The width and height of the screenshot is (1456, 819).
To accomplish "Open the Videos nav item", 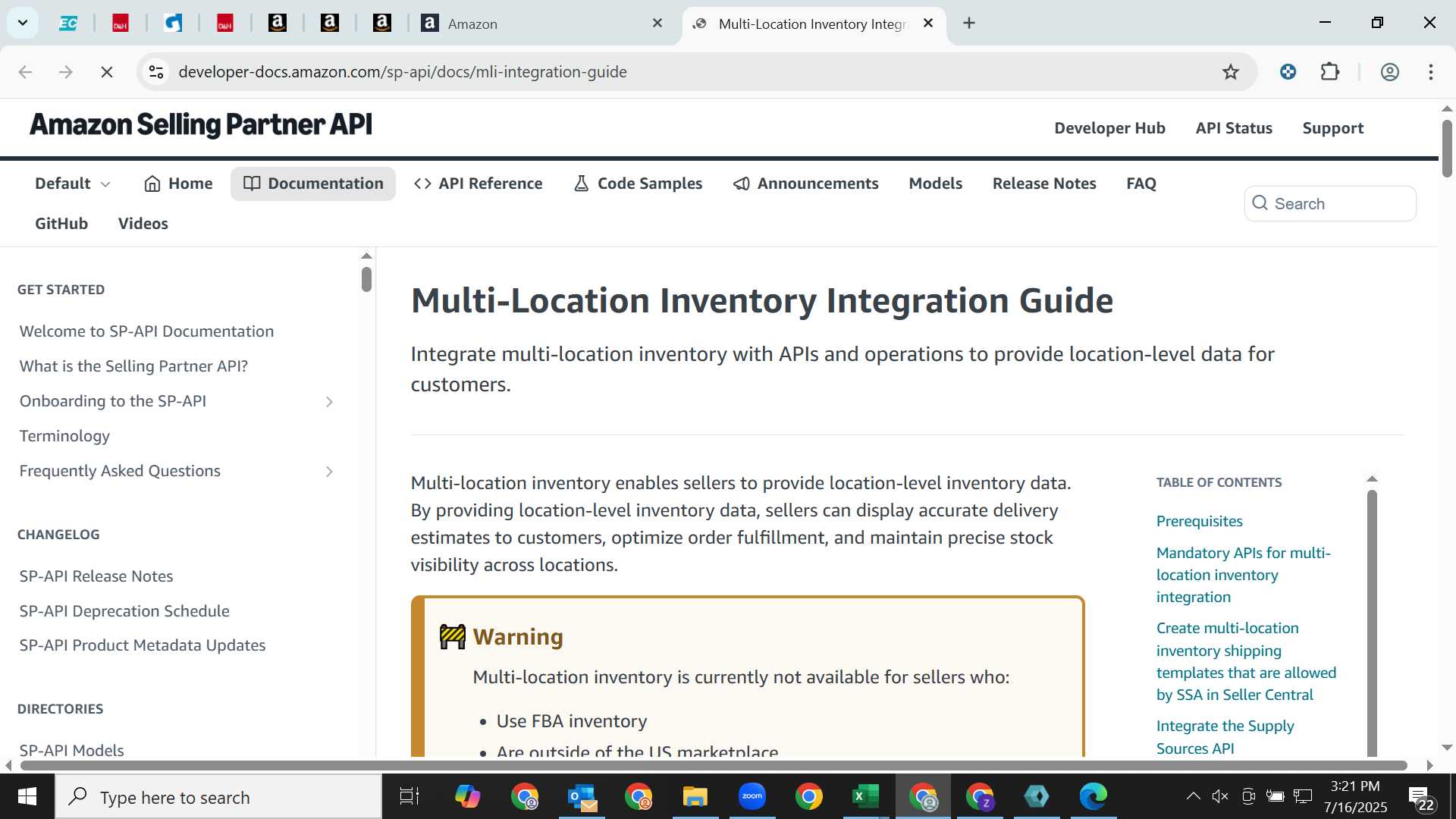I will pos(143,224).
